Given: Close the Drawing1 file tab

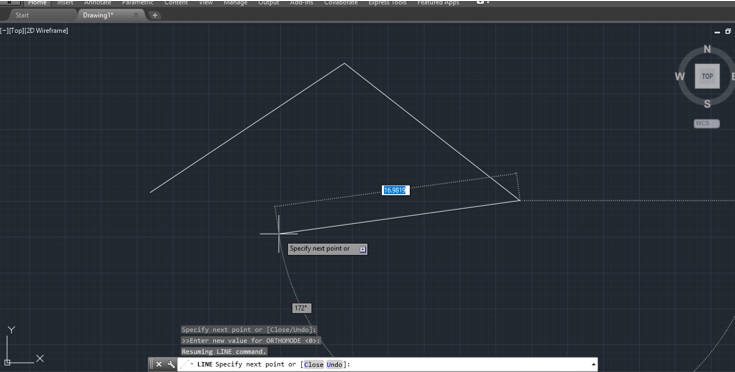Looking at the screenshot, I should coord(136,15).
